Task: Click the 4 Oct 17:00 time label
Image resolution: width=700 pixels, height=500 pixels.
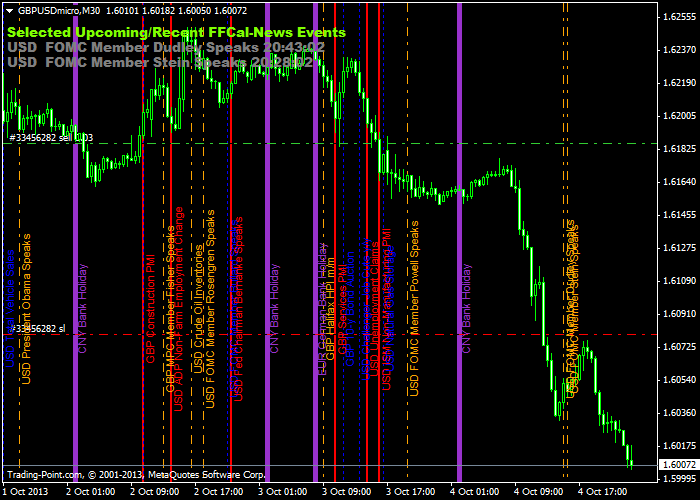Action: pos(602,492)
